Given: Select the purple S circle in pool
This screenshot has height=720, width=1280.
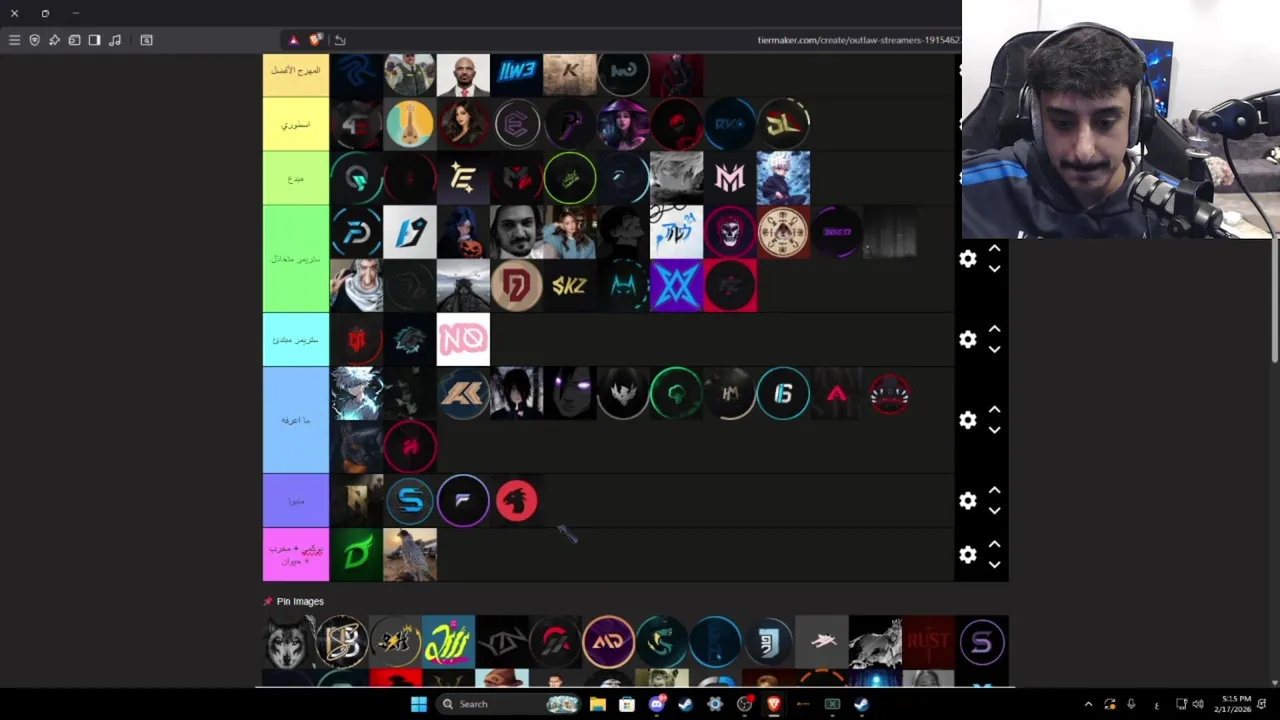Looking at the screenshot, I should [x=982, y=642].
